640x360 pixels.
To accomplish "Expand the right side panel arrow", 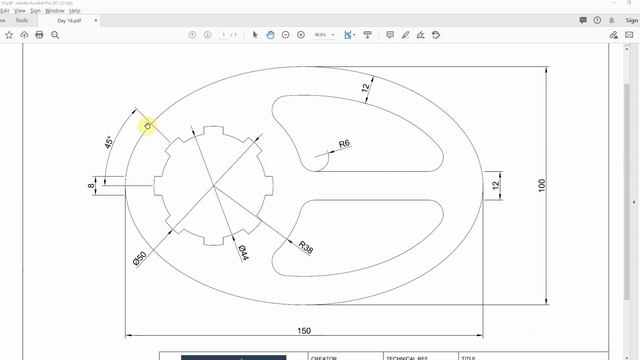I will (x=634, y=202).
